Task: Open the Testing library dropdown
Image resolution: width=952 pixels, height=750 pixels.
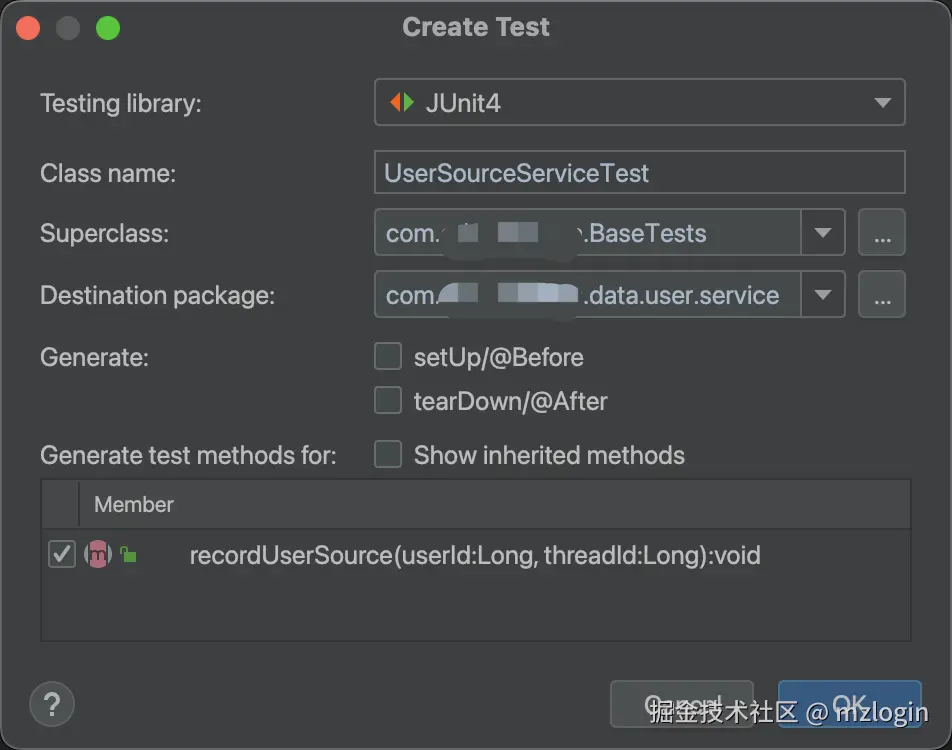Action: pos(882,101)
